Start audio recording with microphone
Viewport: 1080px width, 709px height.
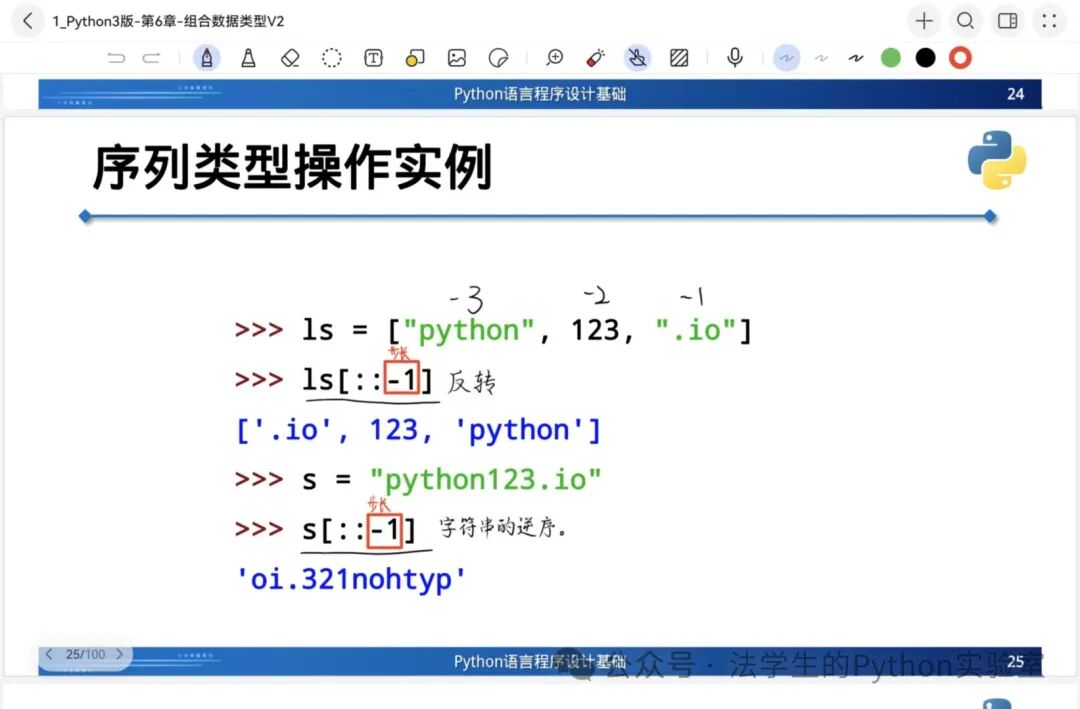pos(735,58)
